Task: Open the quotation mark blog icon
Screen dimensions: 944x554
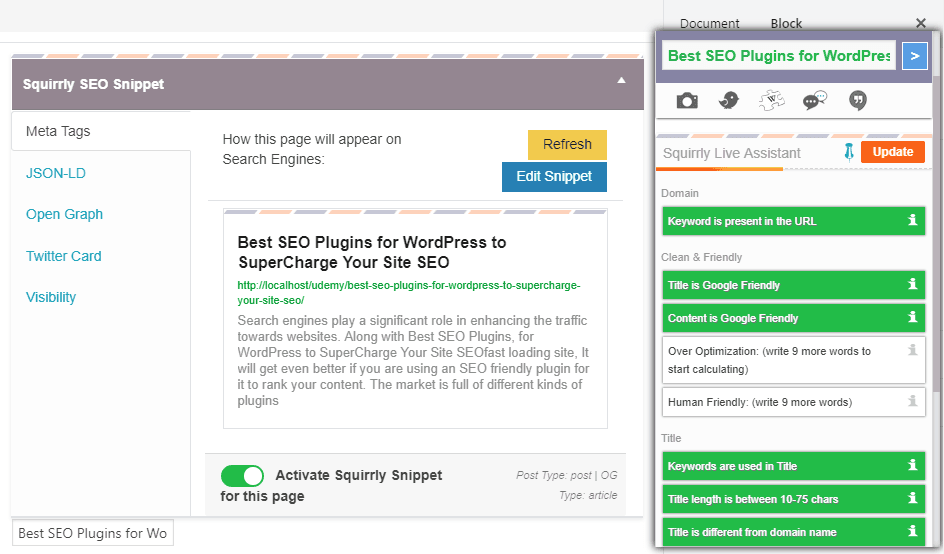Action: point(857,100)
